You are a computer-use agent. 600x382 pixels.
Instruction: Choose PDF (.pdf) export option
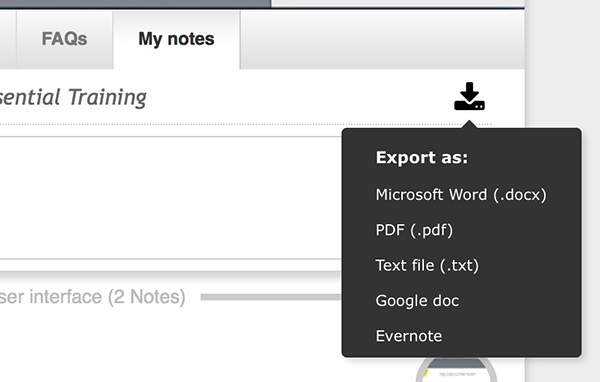click(414, 230)
